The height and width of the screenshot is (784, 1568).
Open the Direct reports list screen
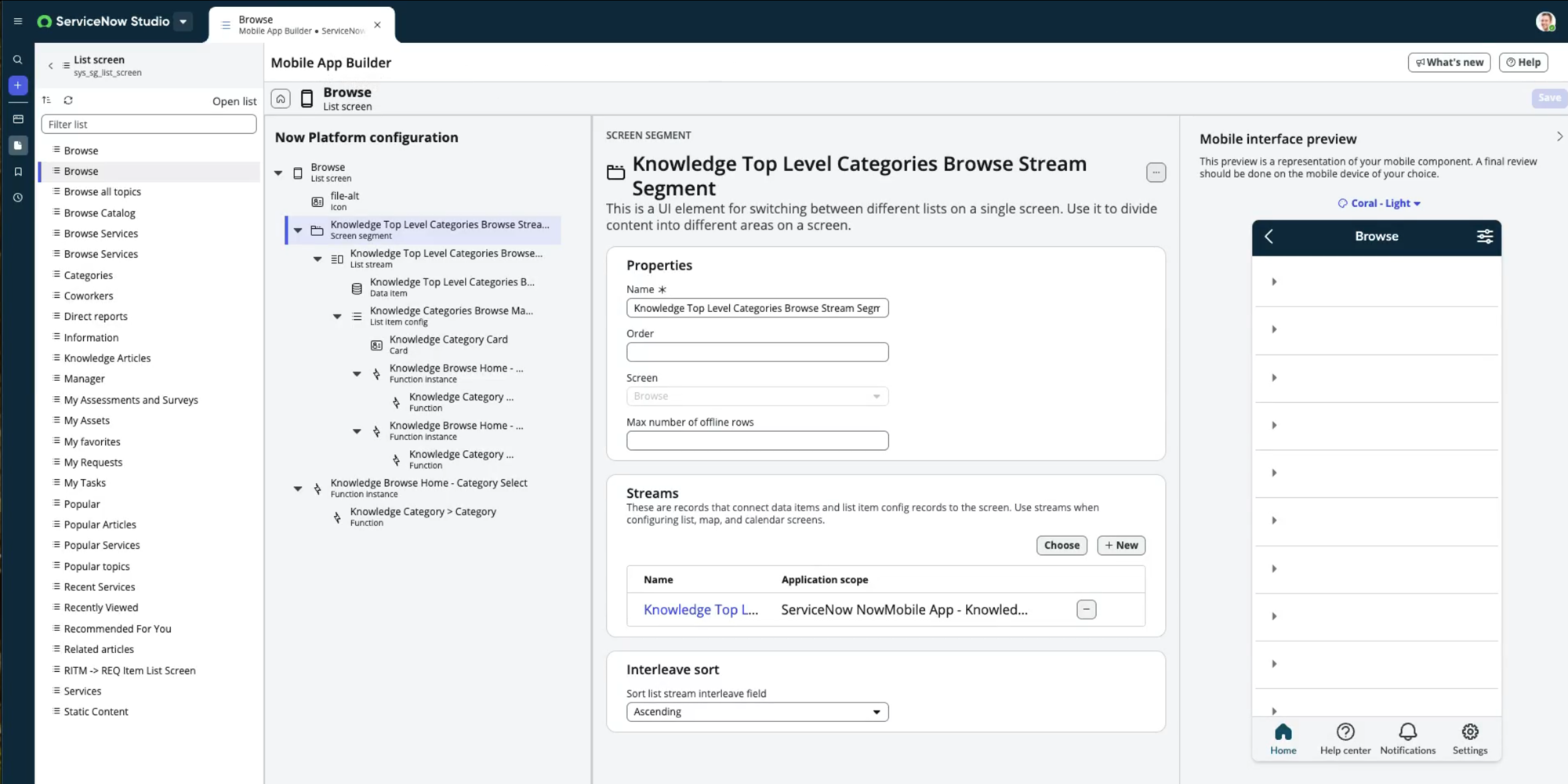(96, 317)
